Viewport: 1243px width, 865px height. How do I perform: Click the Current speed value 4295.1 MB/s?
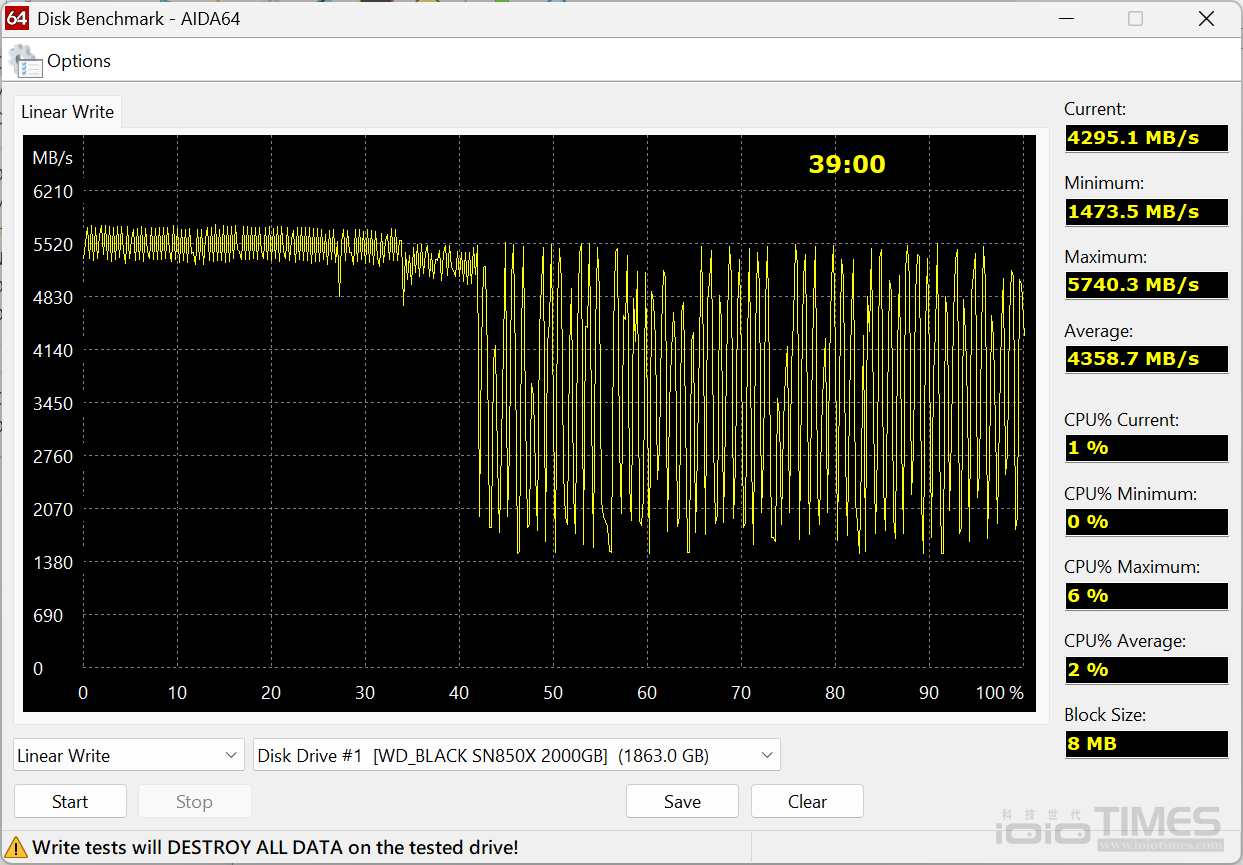(1146, 138)
